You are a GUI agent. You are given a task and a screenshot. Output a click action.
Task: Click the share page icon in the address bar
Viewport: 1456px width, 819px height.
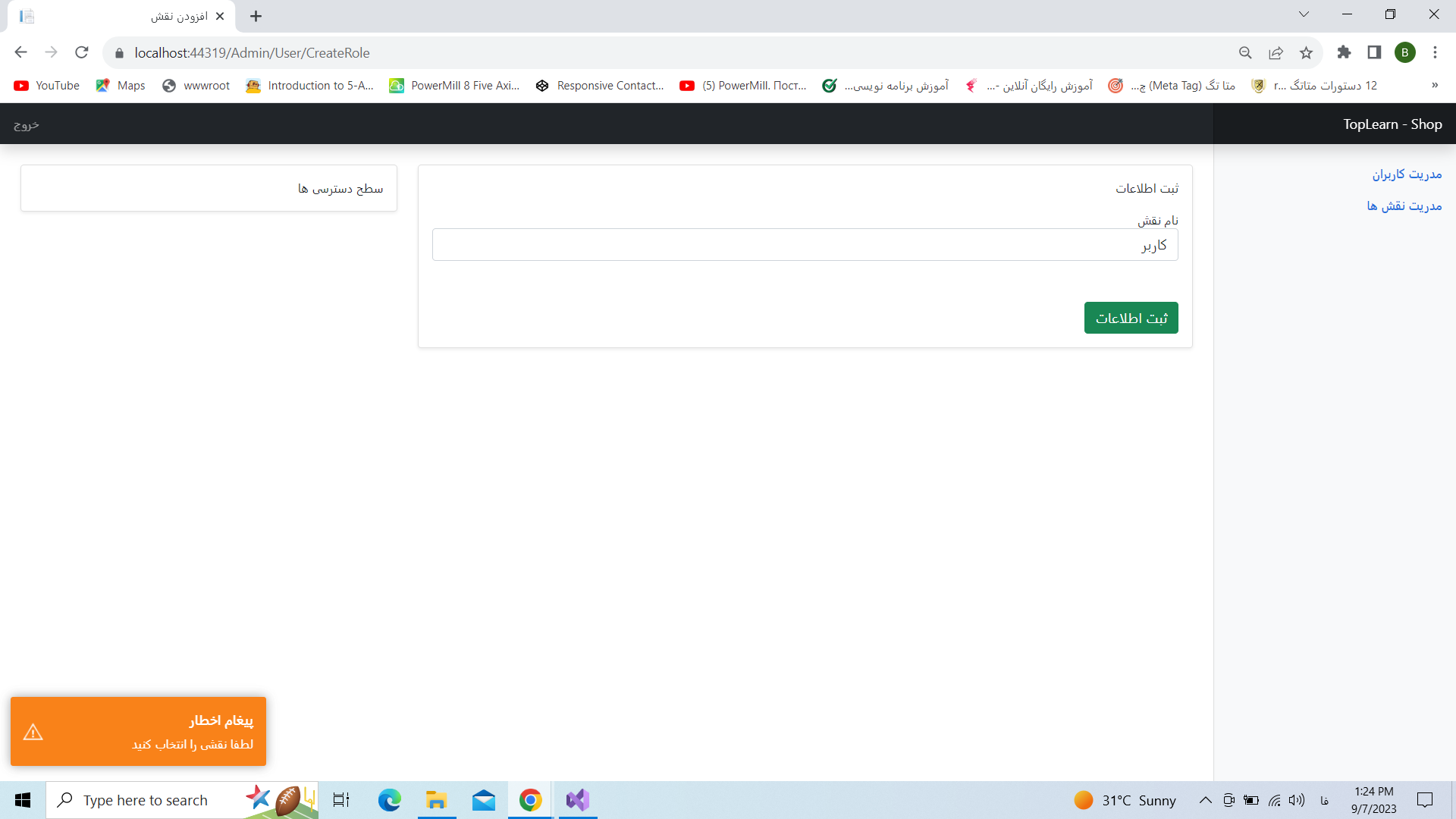pyautogui.click(x=1276, y=52)
